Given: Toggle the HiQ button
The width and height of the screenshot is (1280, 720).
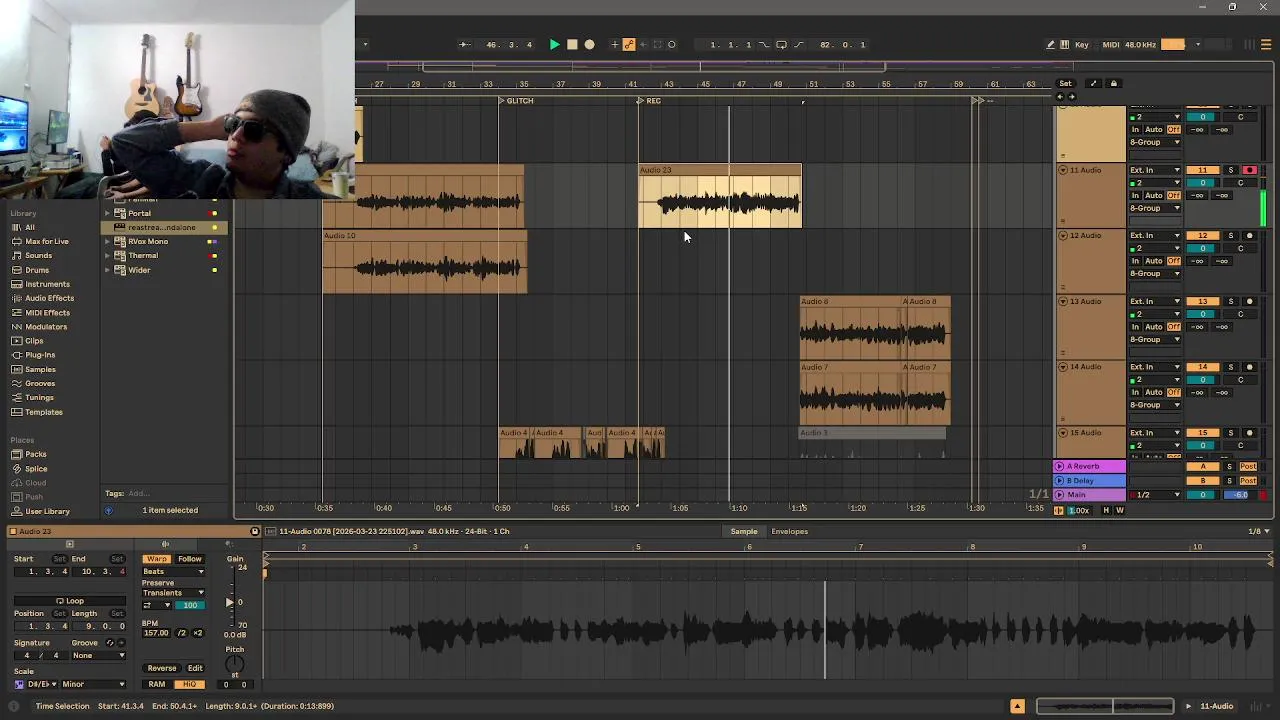Looking at the screenshot, I should (189, 684).
